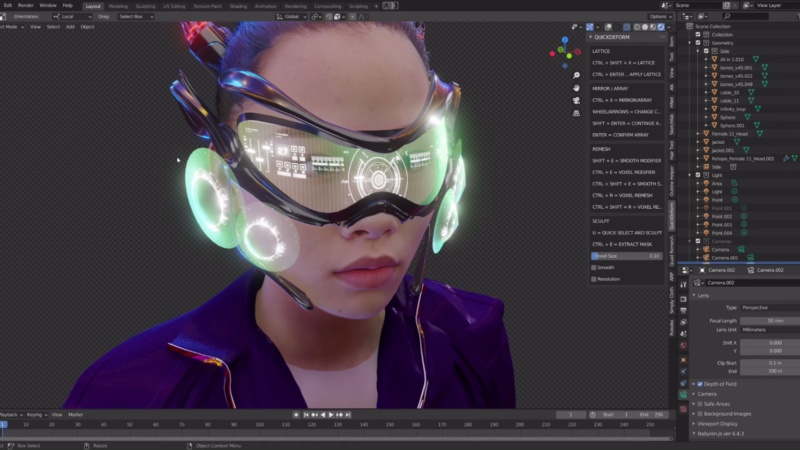
Task: Click the zoom magnifier viewport icon
Action: (576, 75)
